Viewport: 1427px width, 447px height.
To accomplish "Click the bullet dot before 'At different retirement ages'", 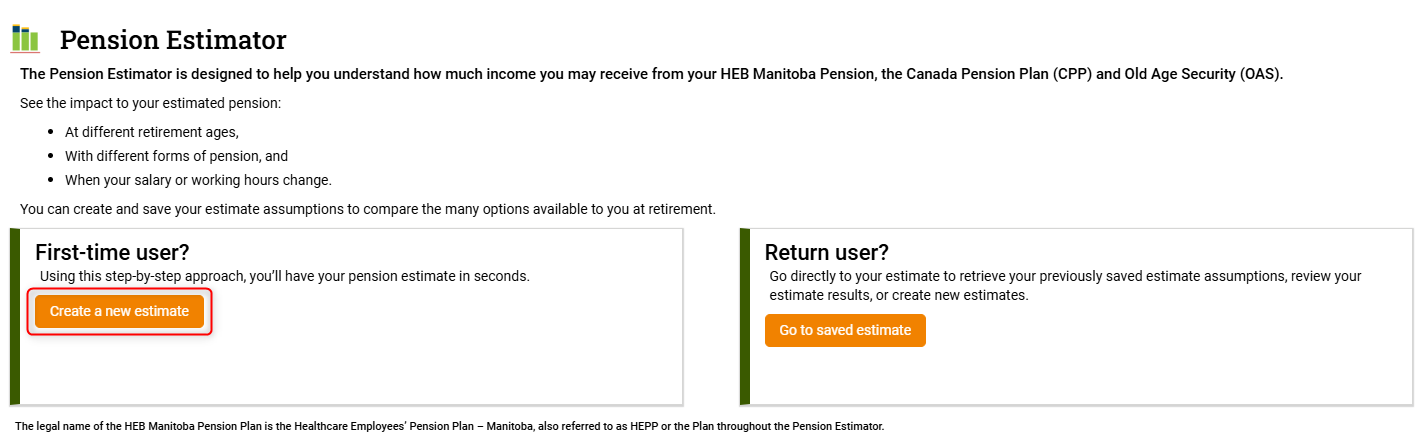I will 53,133.
